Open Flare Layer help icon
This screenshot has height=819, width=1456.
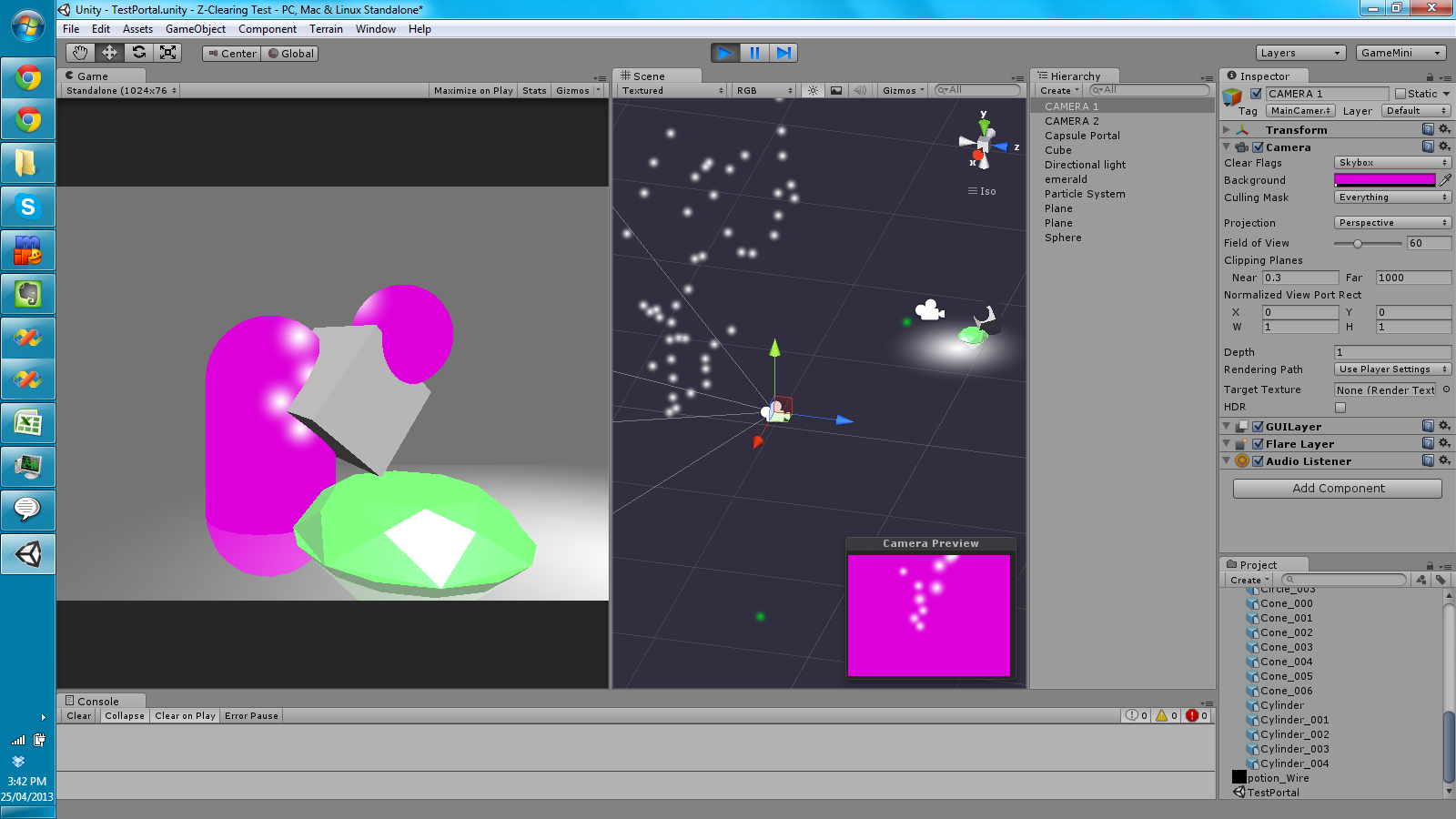point(1428,443)
